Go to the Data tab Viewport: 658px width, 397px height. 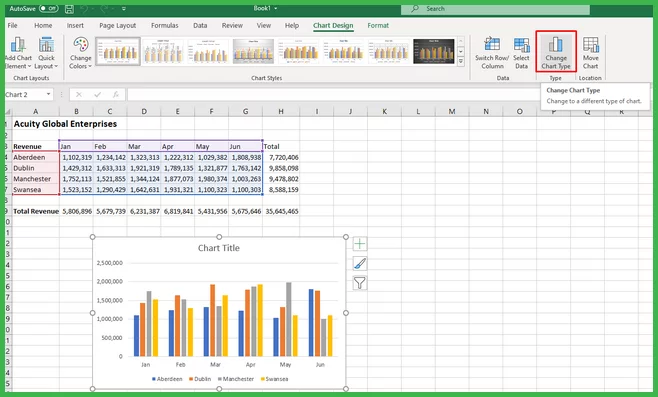(200, 26)
